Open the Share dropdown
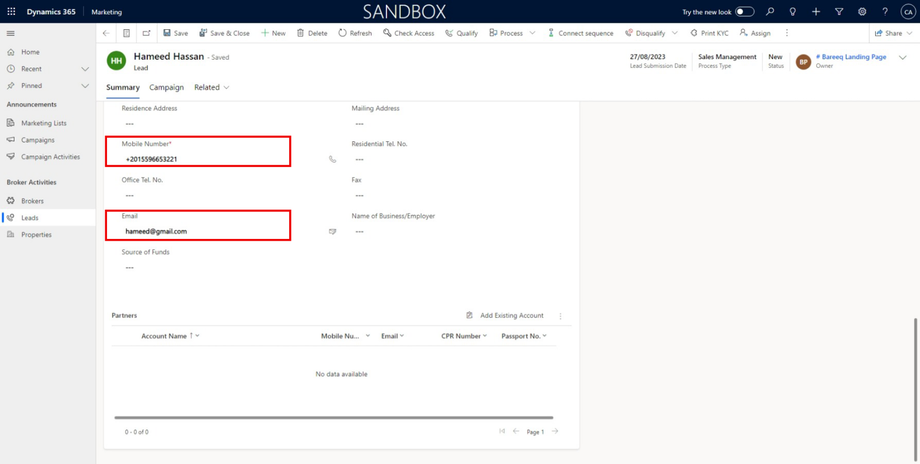The image size is (920, 464). click(894, 33)
